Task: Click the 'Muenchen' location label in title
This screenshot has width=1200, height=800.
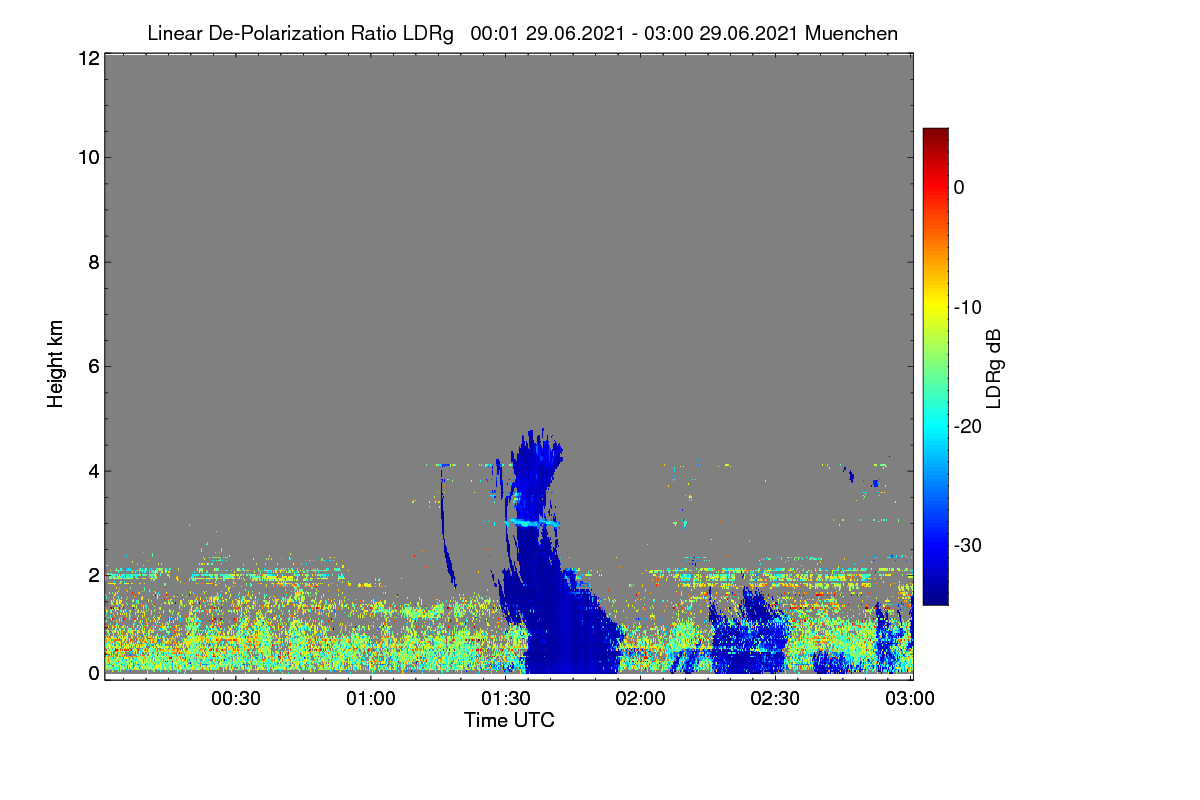Action: [851, 34]
